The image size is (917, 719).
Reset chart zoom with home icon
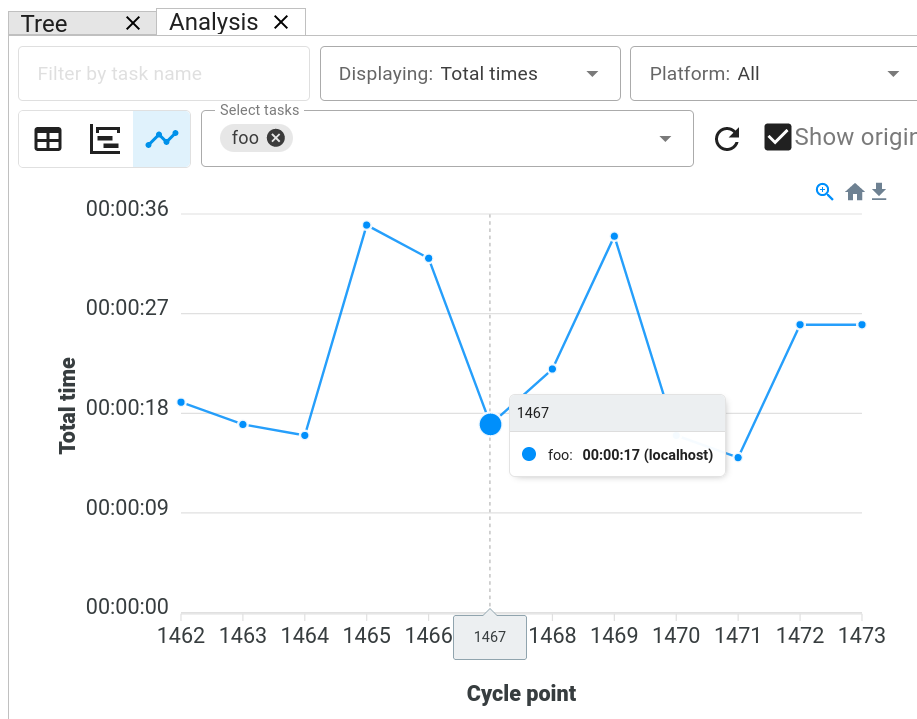point(854,192)
